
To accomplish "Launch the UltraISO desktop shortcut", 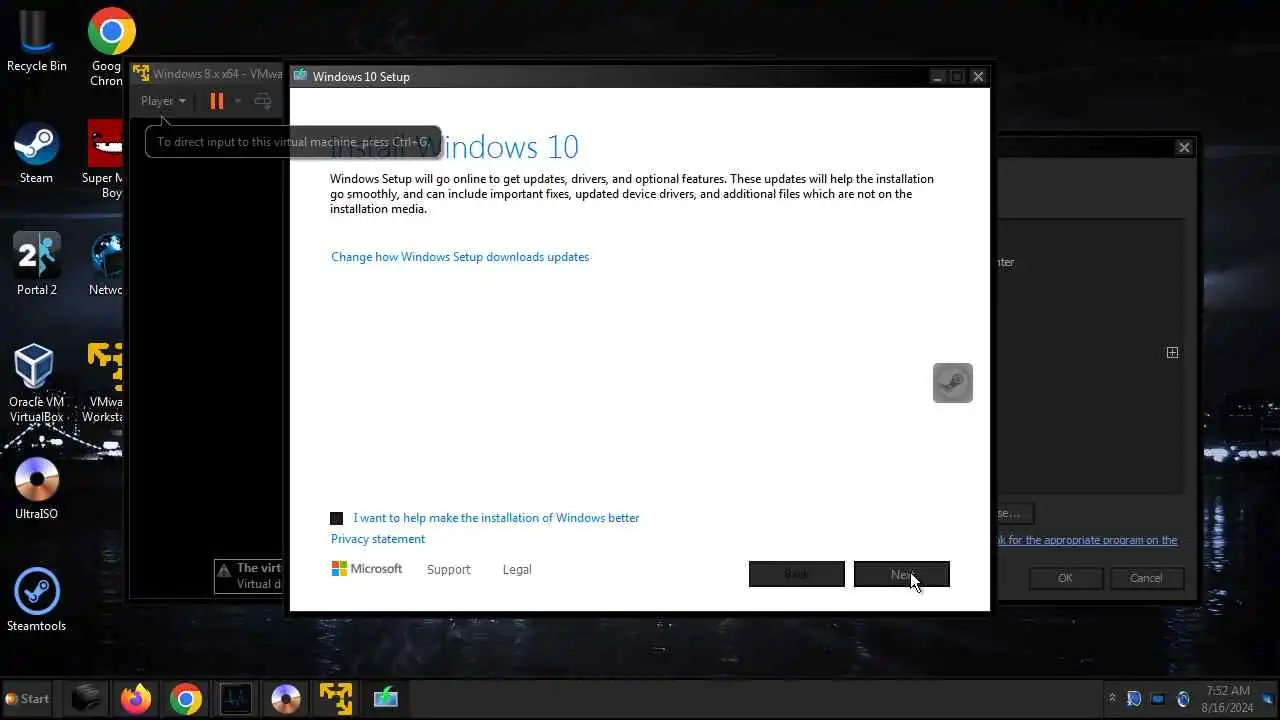I will pyautogui.click(x=37, y=489).
